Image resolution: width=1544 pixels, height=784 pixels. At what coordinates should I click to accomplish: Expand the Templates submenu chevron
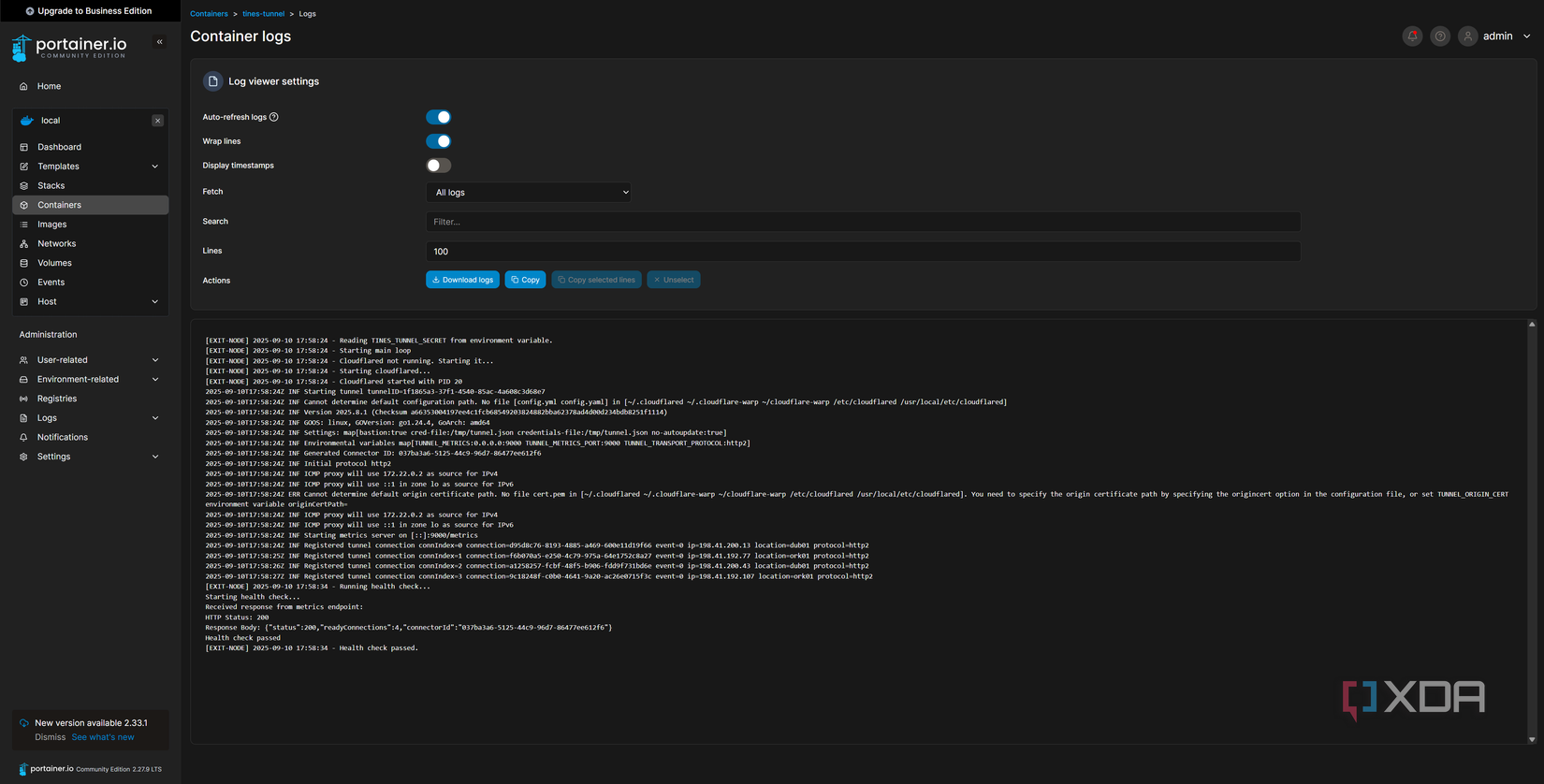[155, 167]
